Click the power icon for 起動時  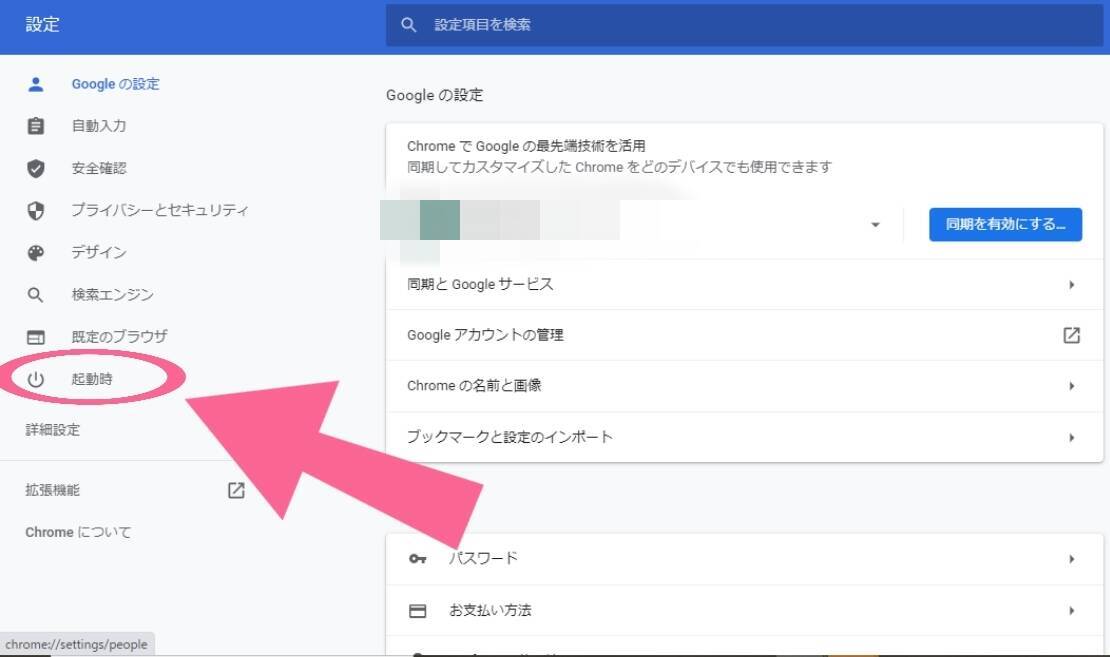[36, 379]
